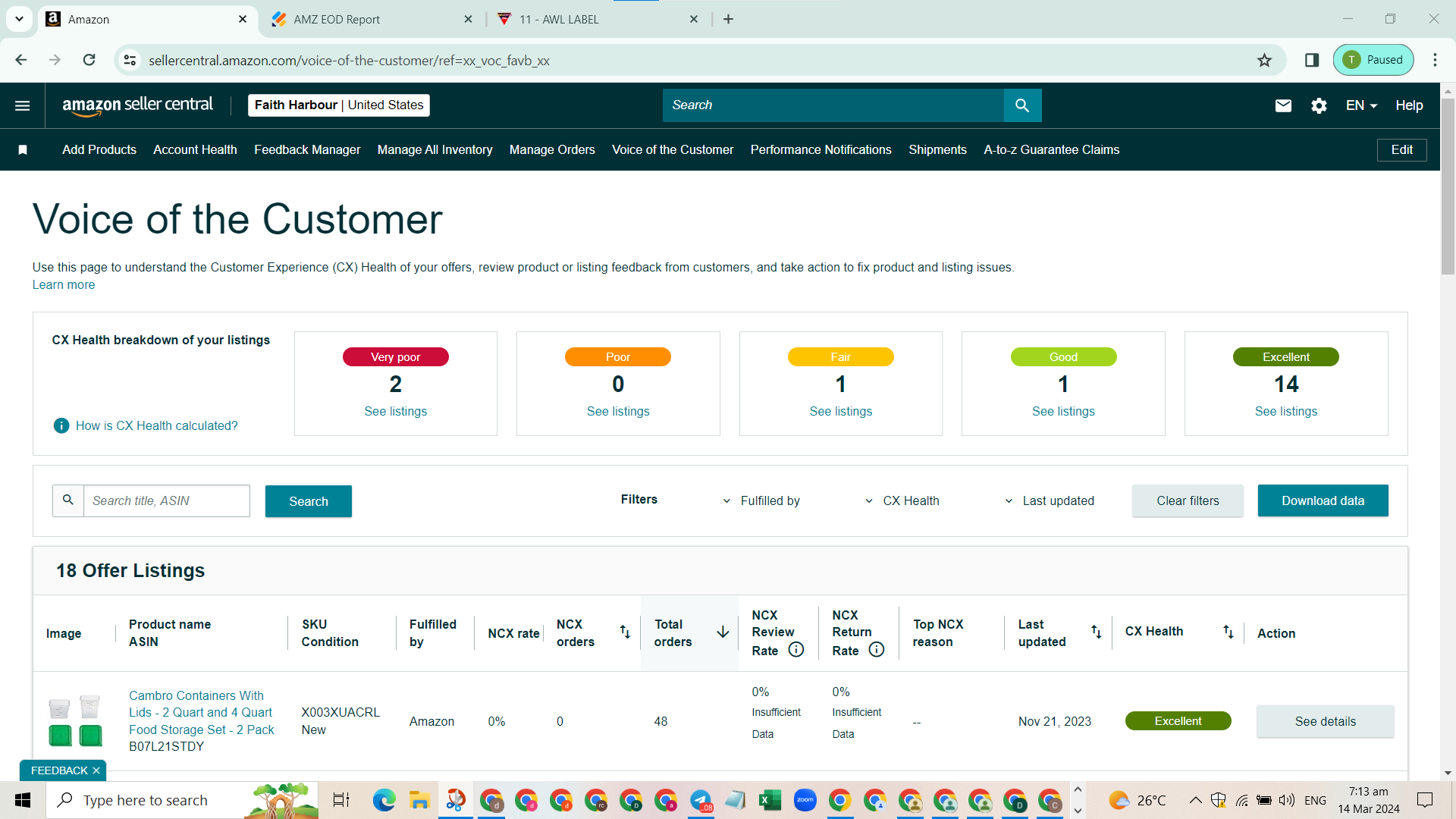The height and width of the screenshot is (819, 1456).
Task: Open Account Health in the favorites bar
Action: pos(195,150)
